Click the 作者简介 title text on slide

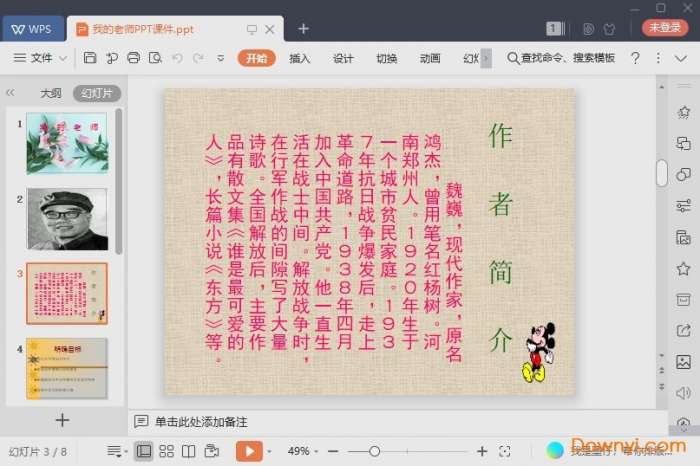tap(500, 237)
